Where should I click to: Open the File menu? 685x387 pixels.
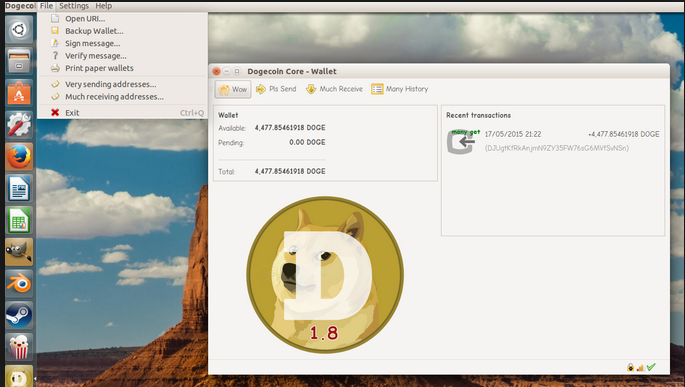coord(46,6)
